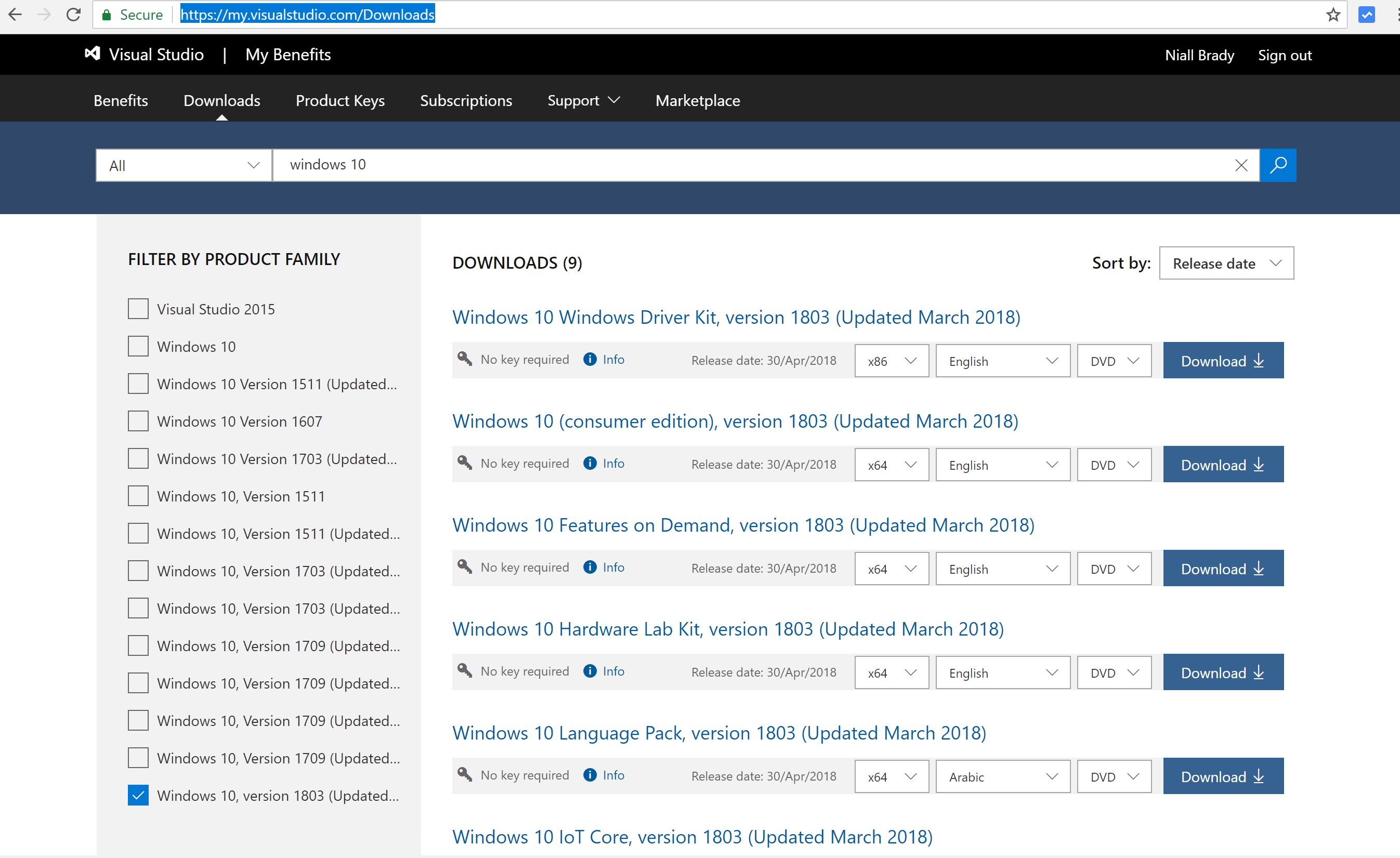The width and height of the screenshot is (1400, 858).
Task: Open the Downloads tab
Action: tap(221, 100)
